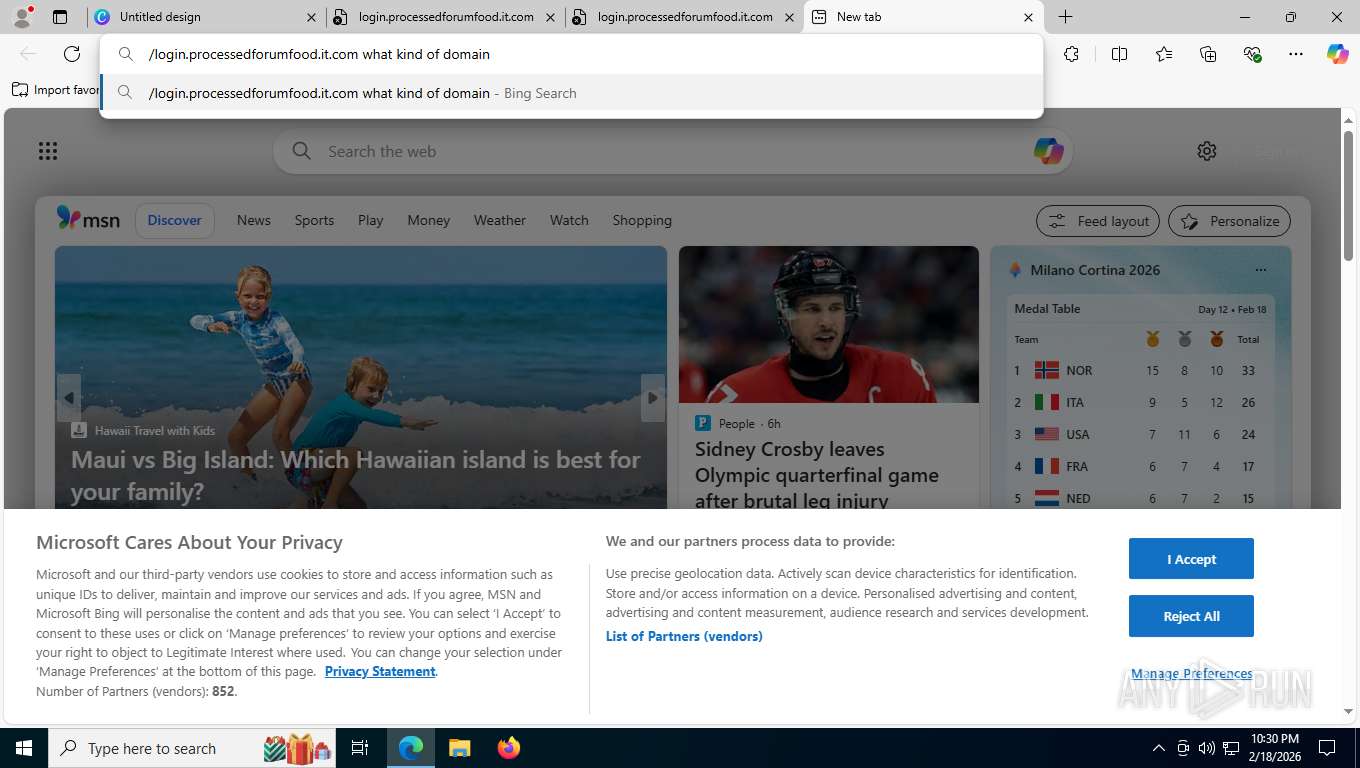The width and height of the screenshot is (1360, 768).
Task: Open the Privacy Statement link
Action: click(380, 671)
